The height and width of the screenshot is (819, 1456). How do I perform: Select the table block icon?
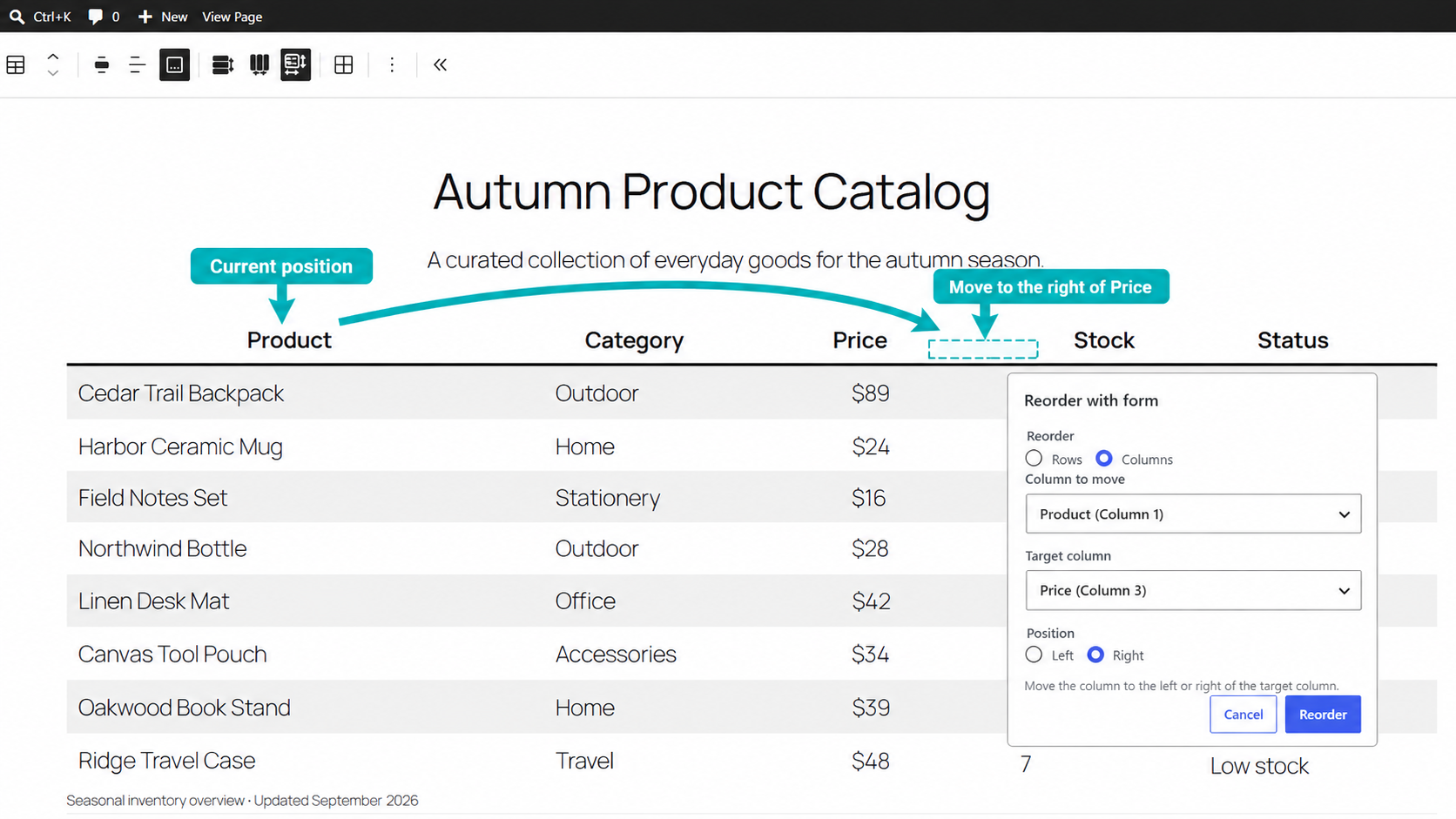tap(16, 65)
